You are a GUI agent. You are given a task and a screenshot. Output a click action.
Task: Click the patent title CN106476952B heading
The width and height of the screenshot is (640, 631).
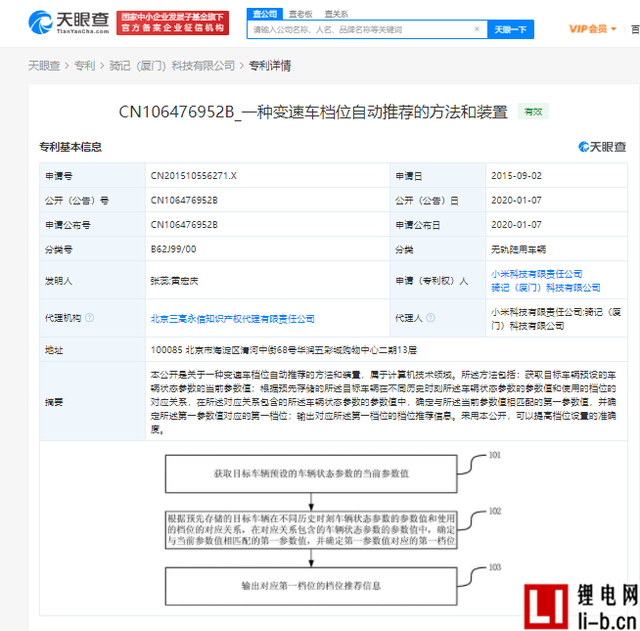click(x=313, y=112)
